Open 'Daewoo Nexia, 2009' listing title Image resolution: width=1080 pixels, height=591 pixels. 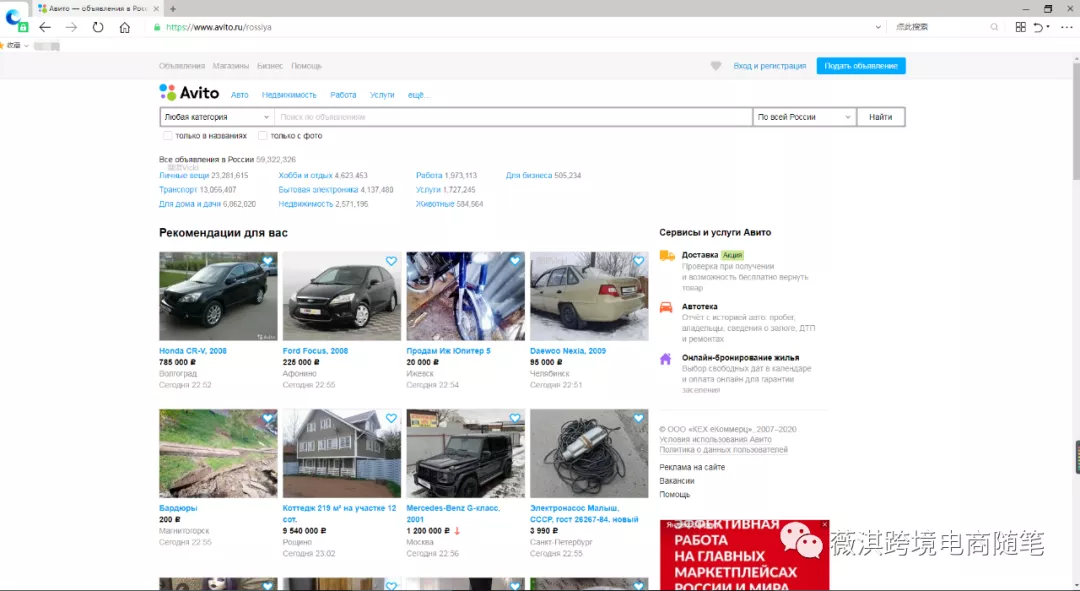pos(568,351)
